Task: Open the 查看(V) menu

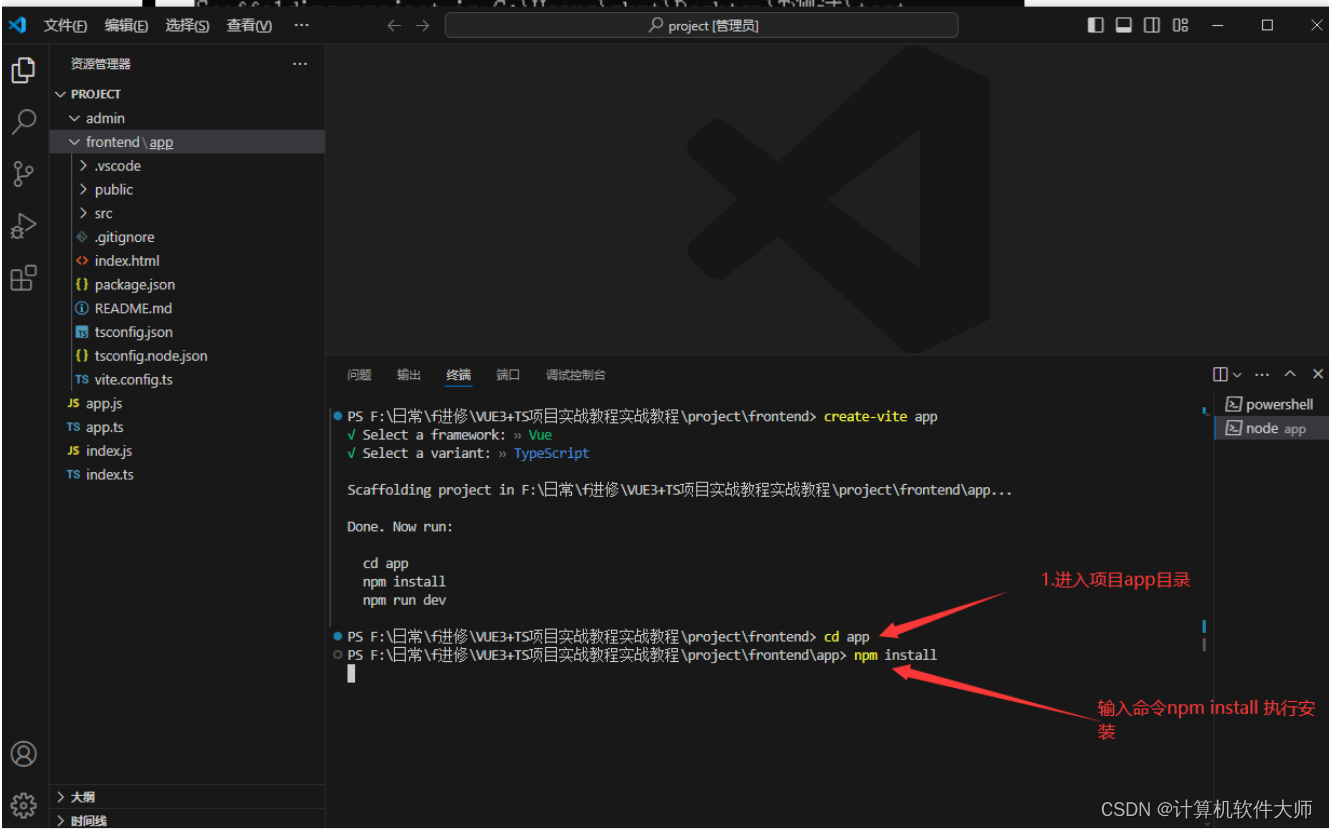Action: (249, 26)
